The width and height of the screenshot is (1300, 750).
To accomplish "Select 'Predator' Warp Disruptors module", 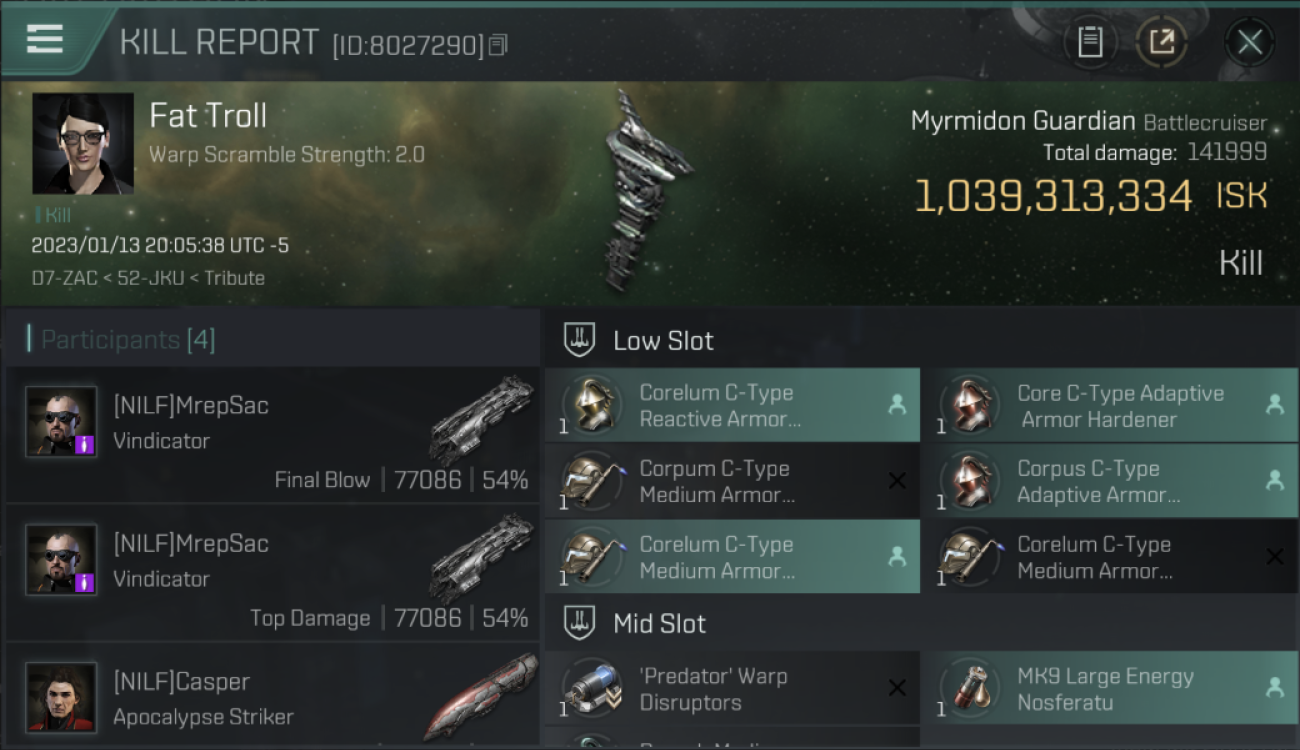I will pos(732,689).
